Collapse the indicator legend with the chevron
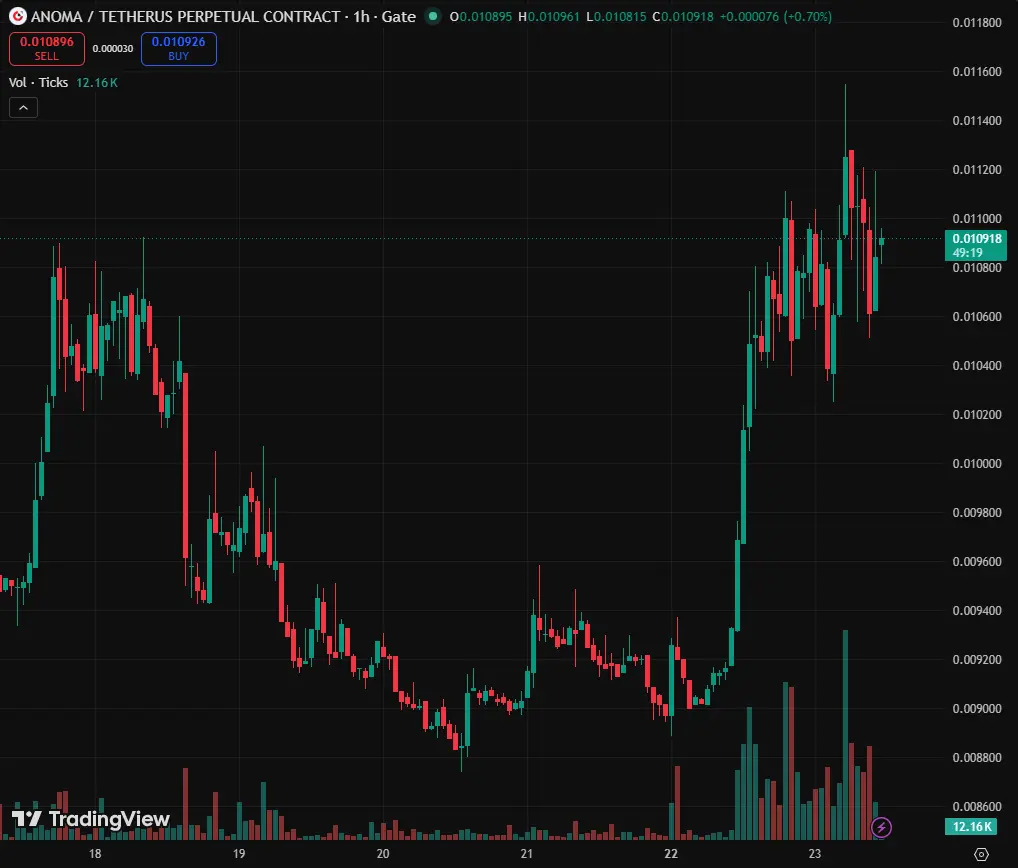1018x868 pixels. (x=23, y=108)
